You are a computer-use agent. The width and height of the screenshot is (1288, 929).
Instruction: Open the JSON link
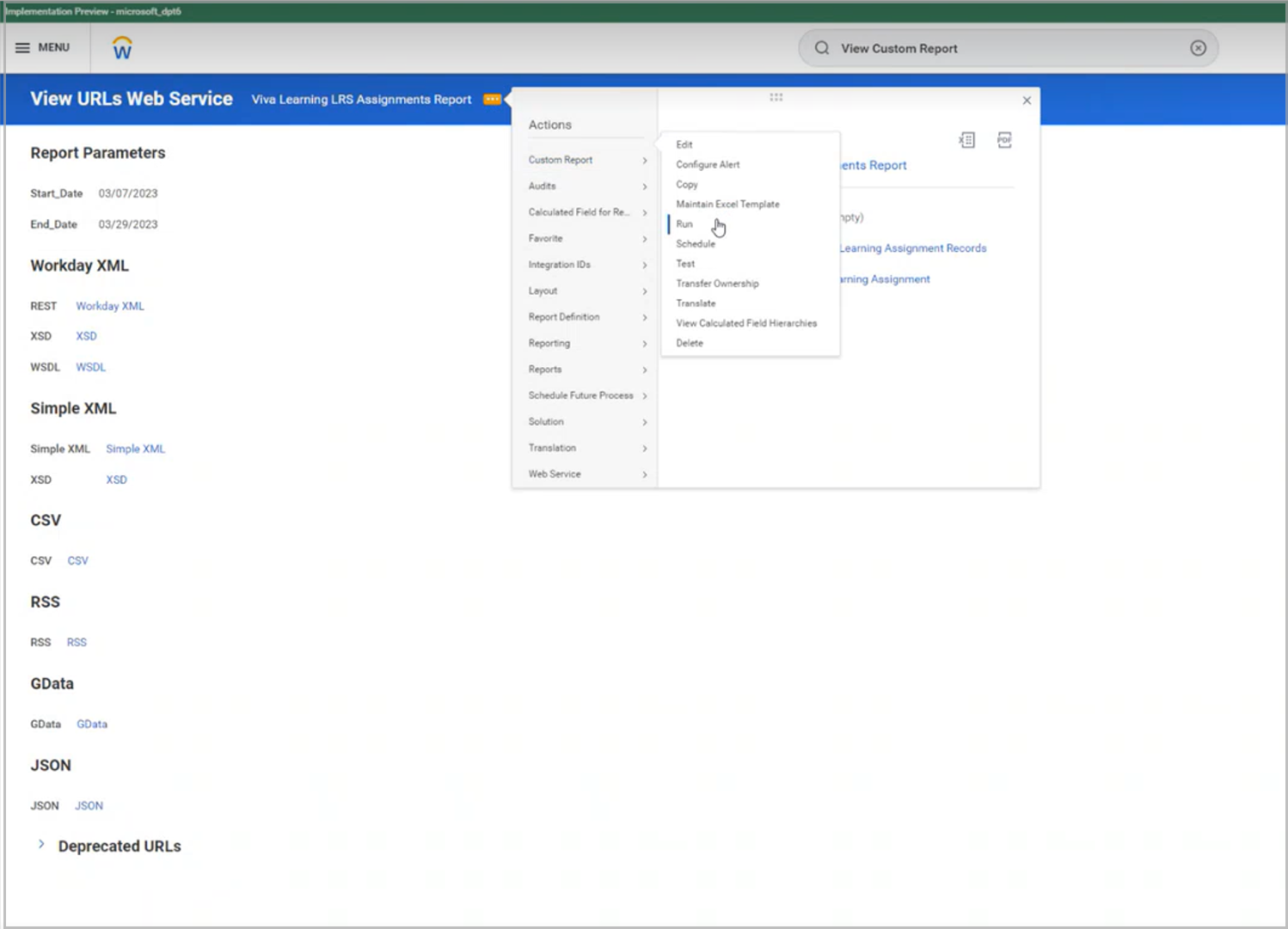pos(89,805)
